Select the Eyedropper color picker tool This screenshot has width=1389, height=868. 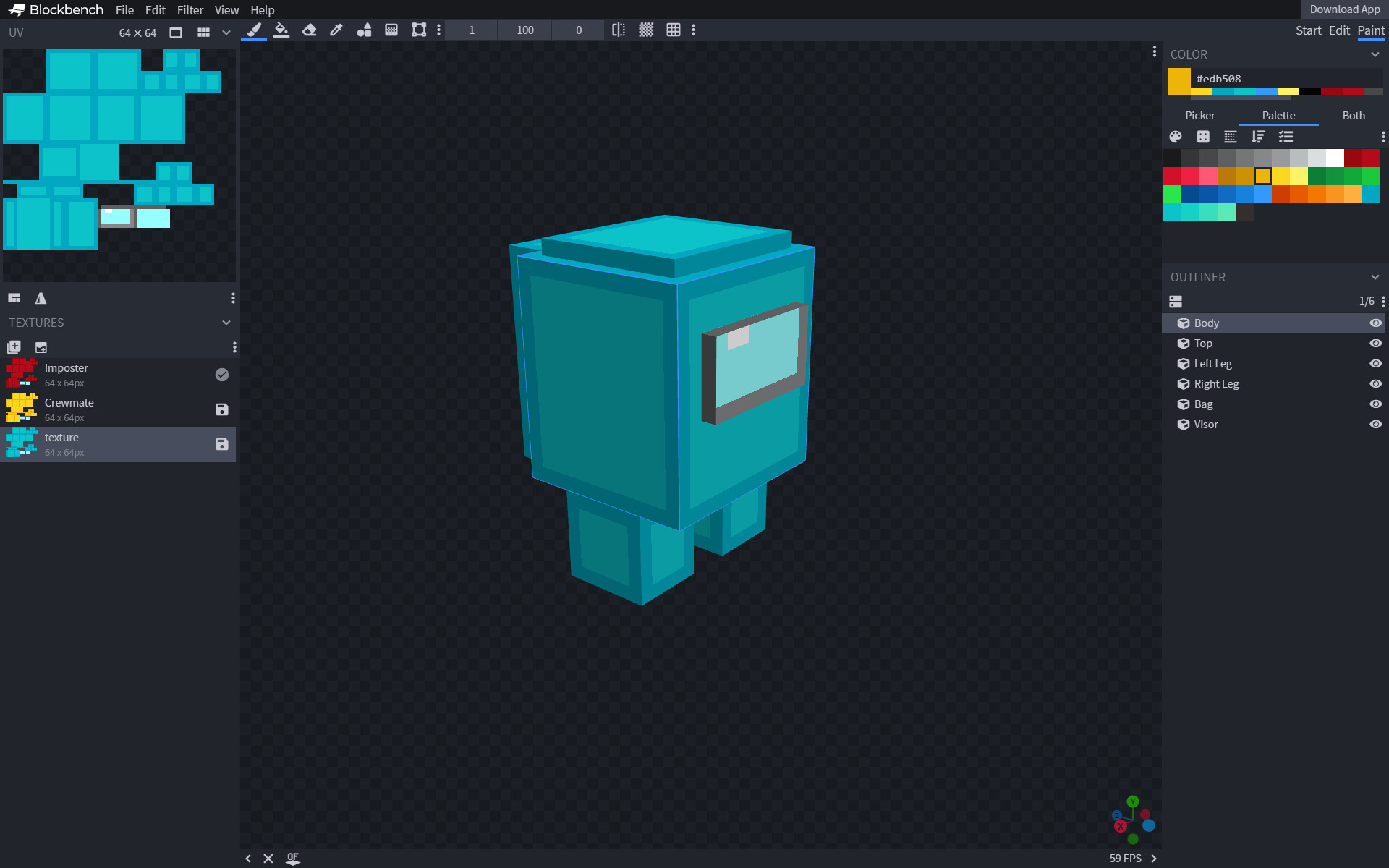pyautogui.click(x=336, y=30)
